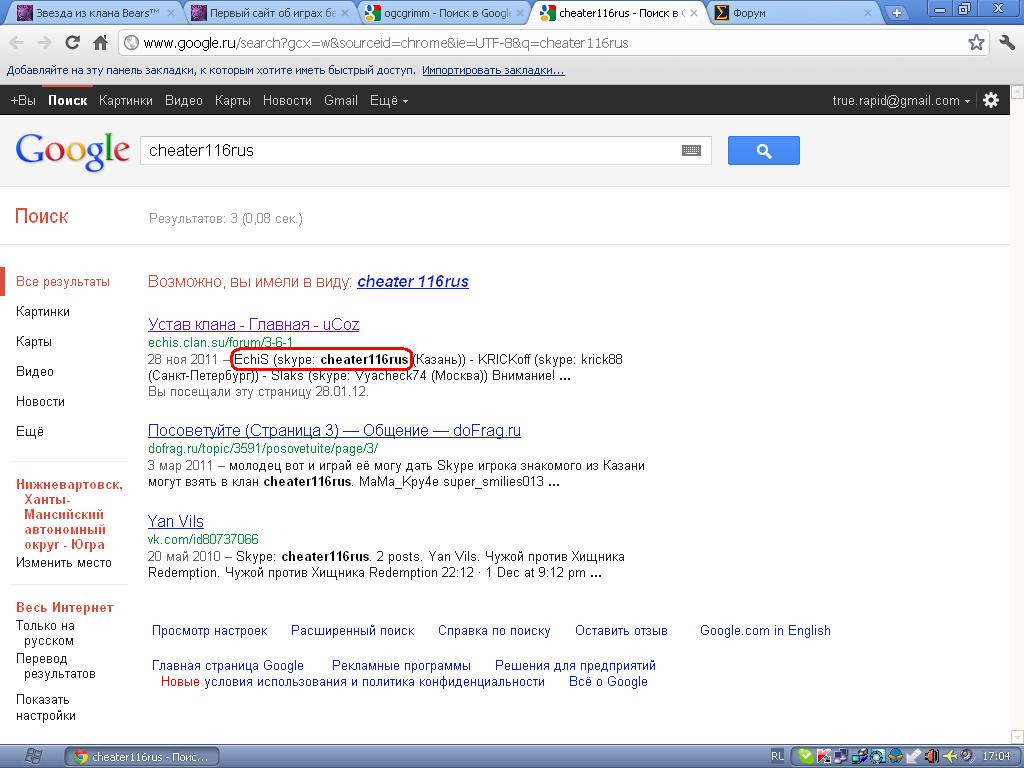Click the volume speaker icon in the tray
Image resolution: width=1024 pixels, height=768 pixels.
point(932,756)
